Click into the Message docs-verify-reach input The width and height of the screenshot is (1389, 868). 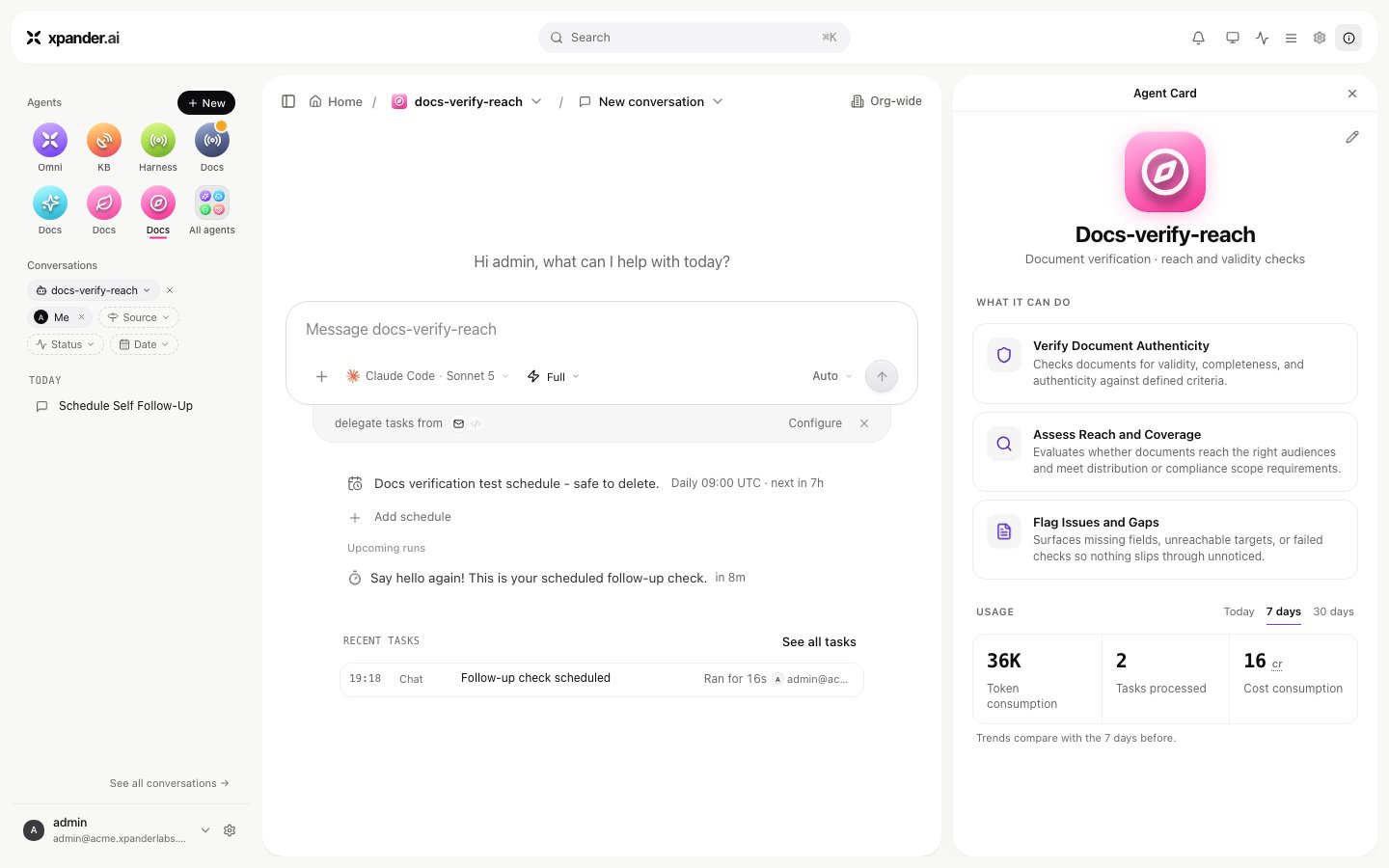602,330
